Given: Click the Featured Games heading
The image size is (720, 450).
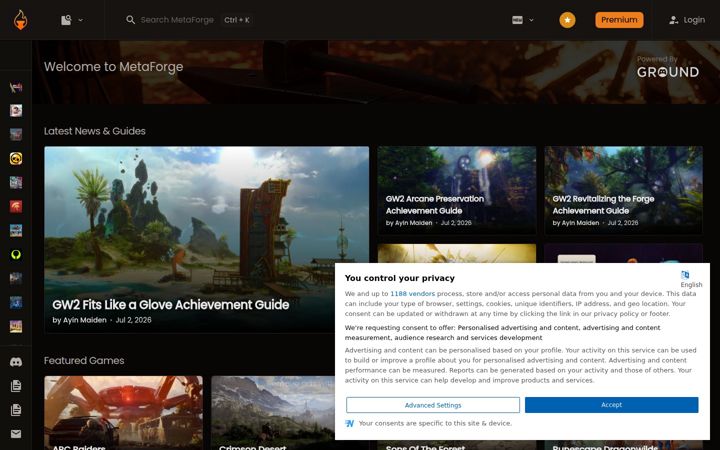Looking at the screenshot, I should click(x=84, y=360).
